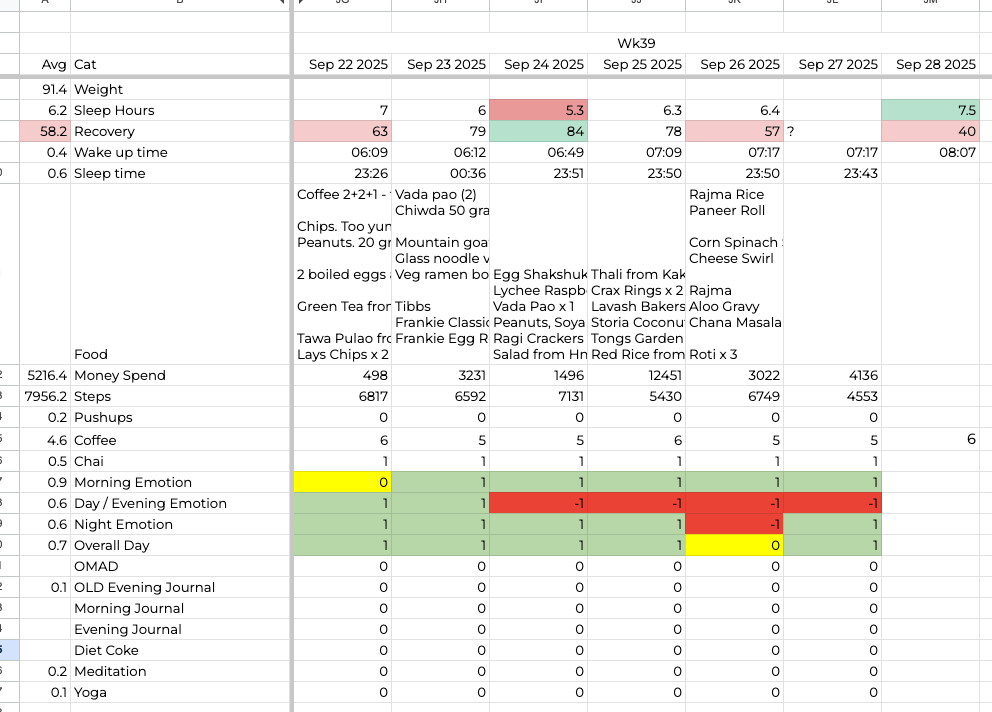Image resolution: width=992 pixels, height=712 pixels.
Task: Click the green recovery value 84
Action: [x=539, y=131]
